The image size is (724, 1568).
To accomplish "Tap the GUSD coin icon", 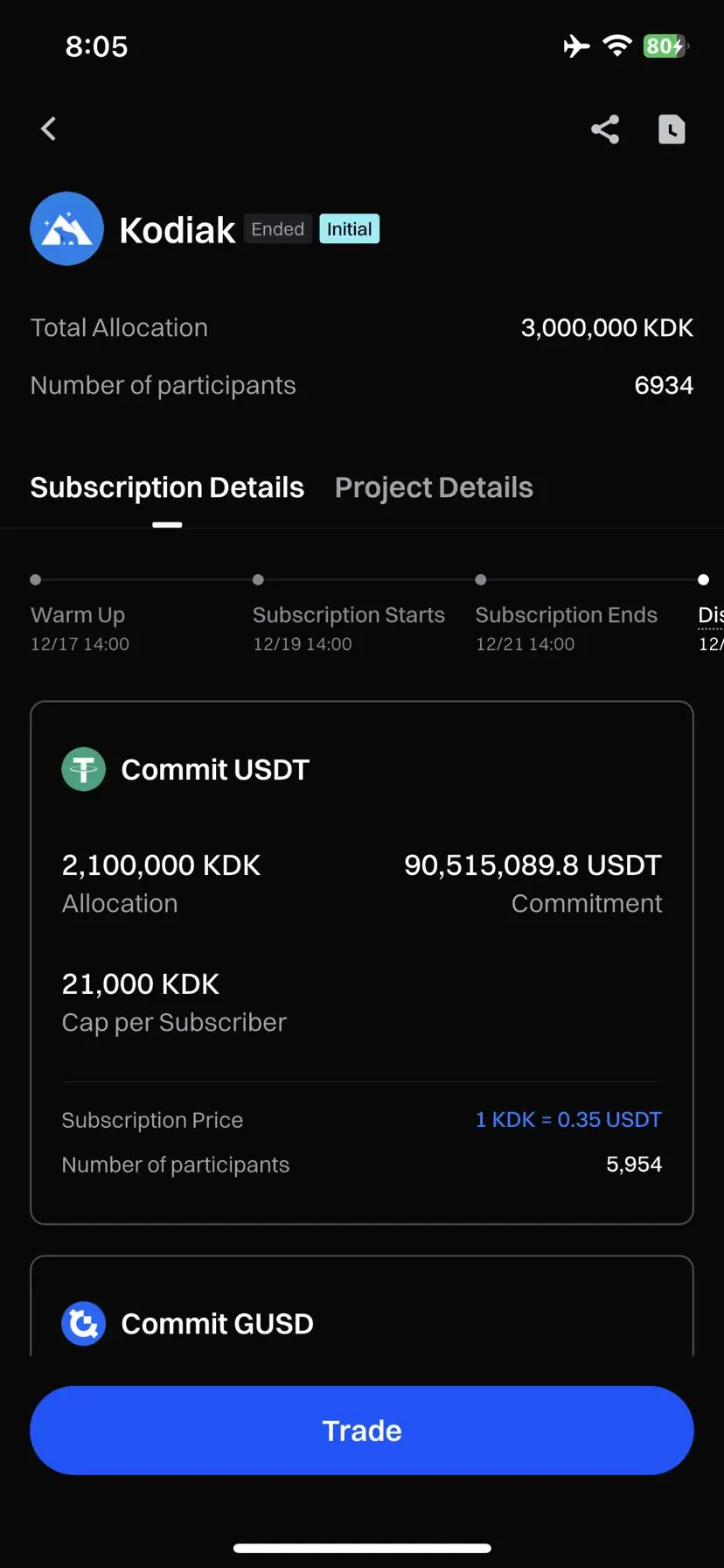I will [x=84, y=1324].
